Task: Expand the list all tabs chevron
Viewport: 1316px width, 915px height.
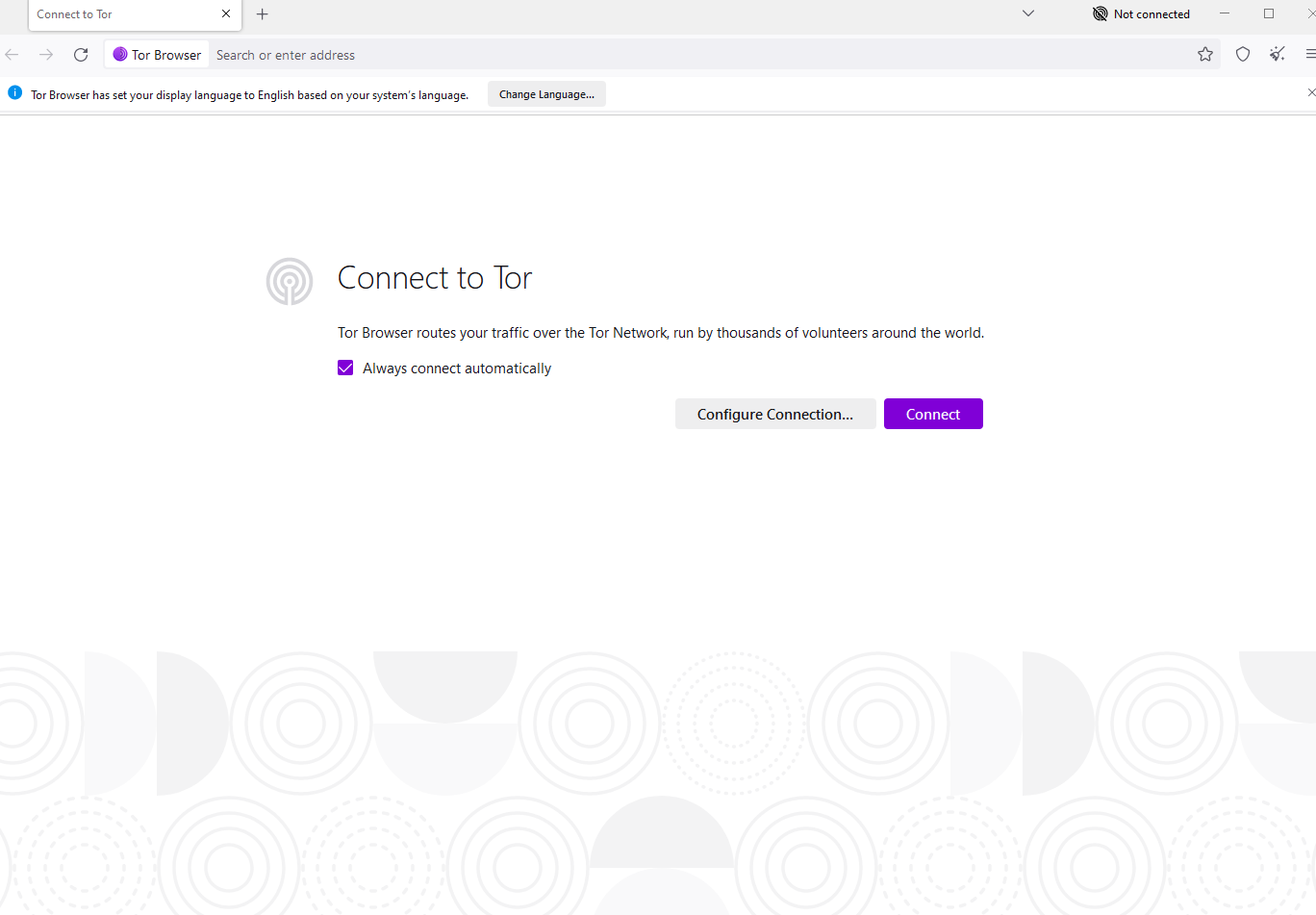Action: pos(1028,14)
